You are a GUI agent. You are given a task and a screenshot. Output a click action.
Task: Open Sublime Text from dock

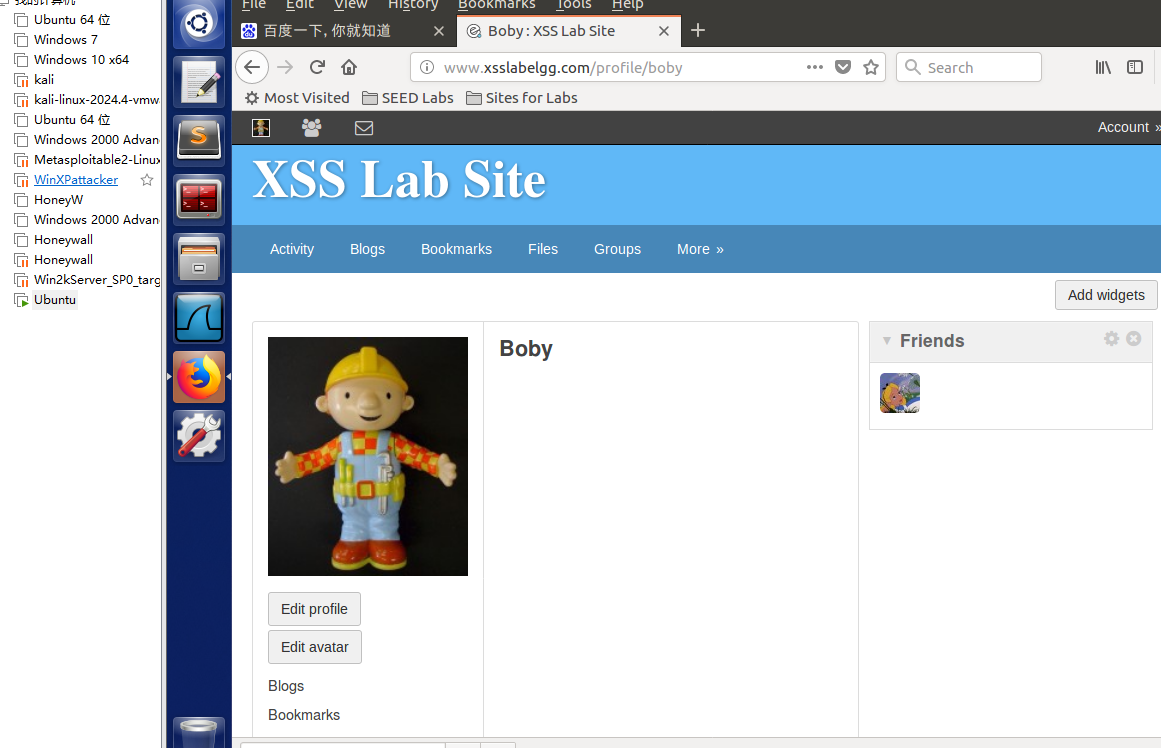[x=198, y=140]
